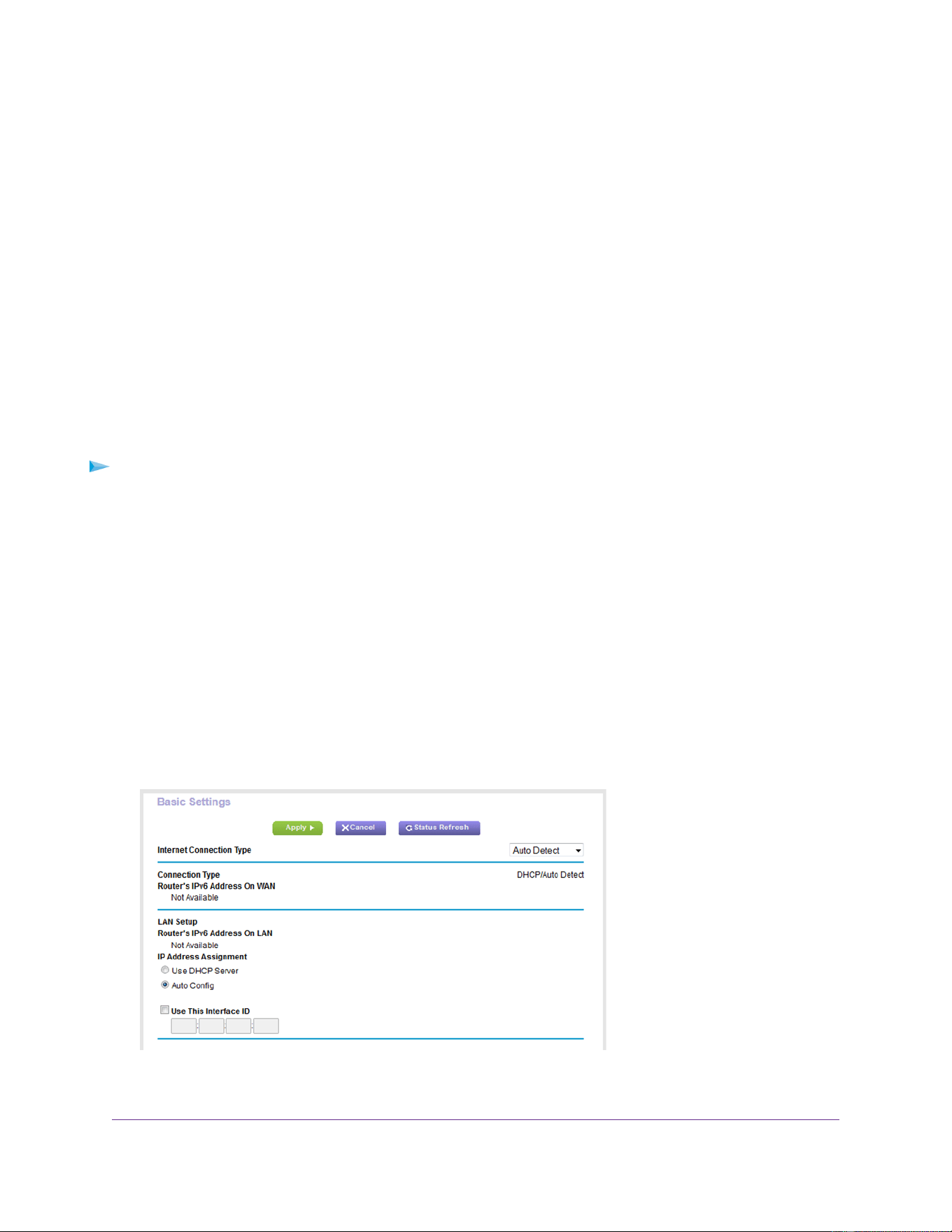Enable the Use This Interface ID checkbox
The width and height of the screenshot is (952, 1232).
pyautogui.click(x=165, y=1010)
